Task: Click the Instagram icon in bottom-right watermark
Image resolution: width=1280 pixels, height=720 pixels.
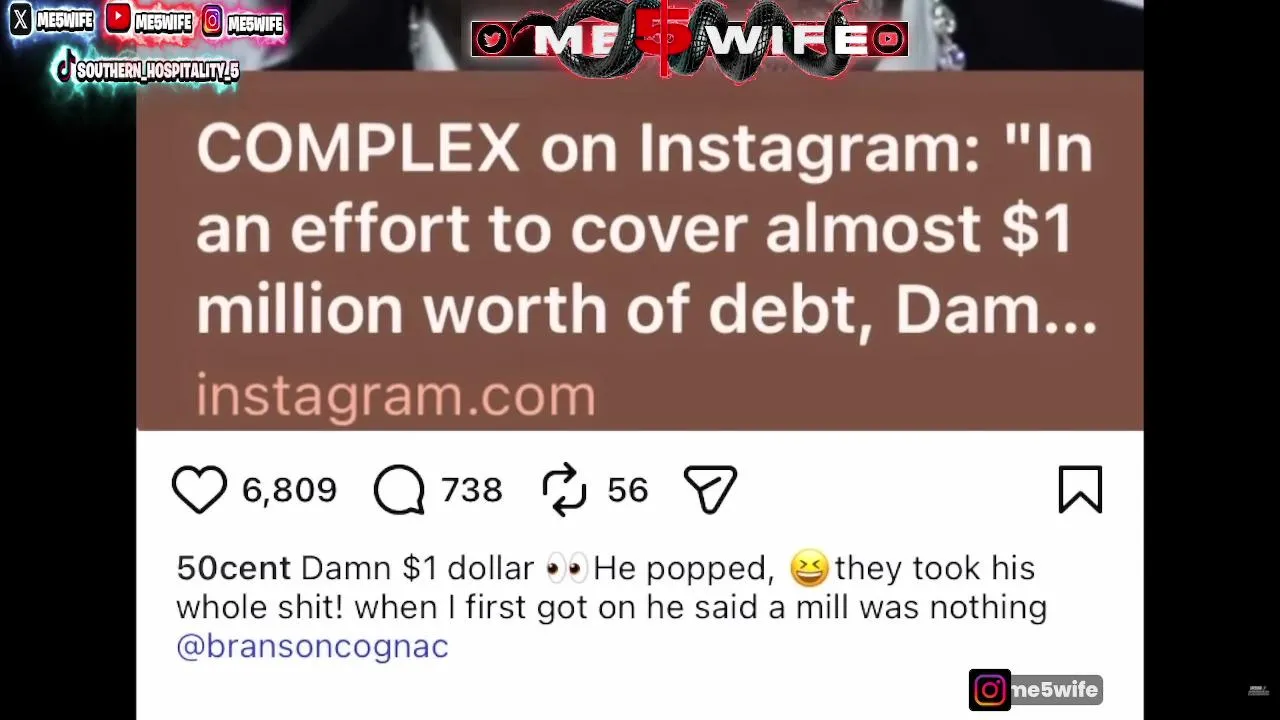Action: tap(989, 690)
